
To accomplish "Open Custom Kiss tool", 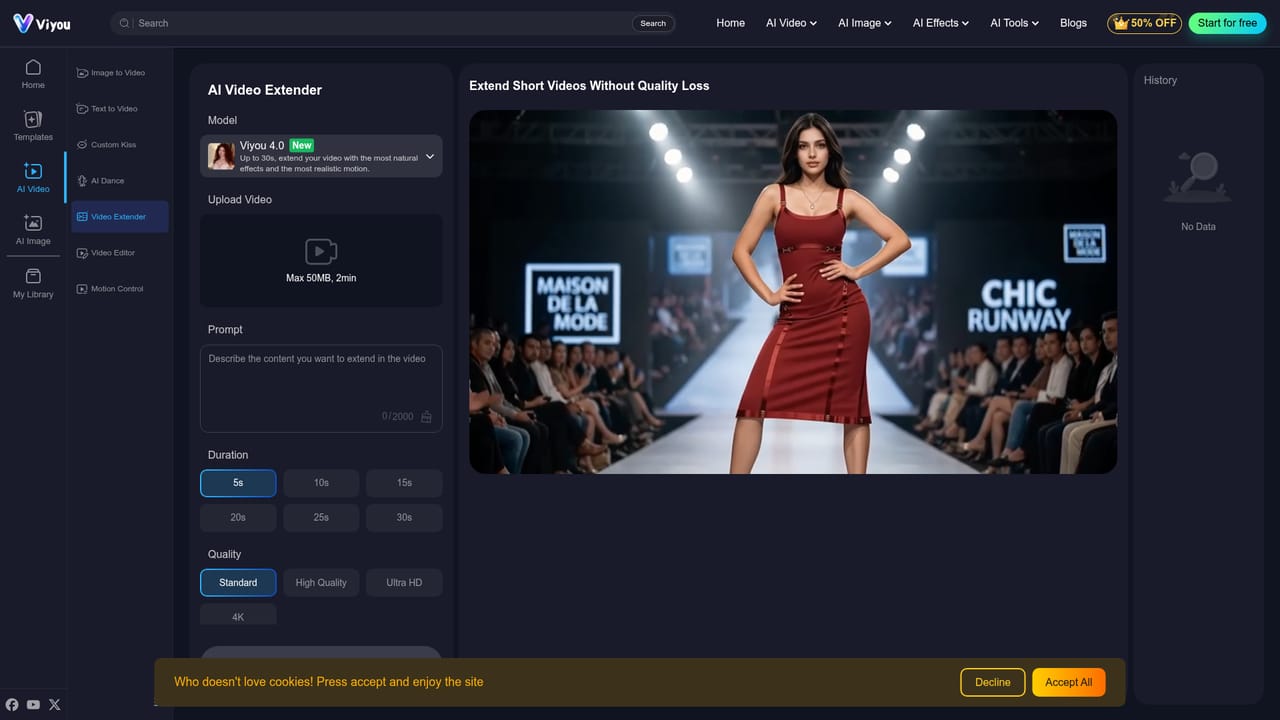I will point(120,145).
